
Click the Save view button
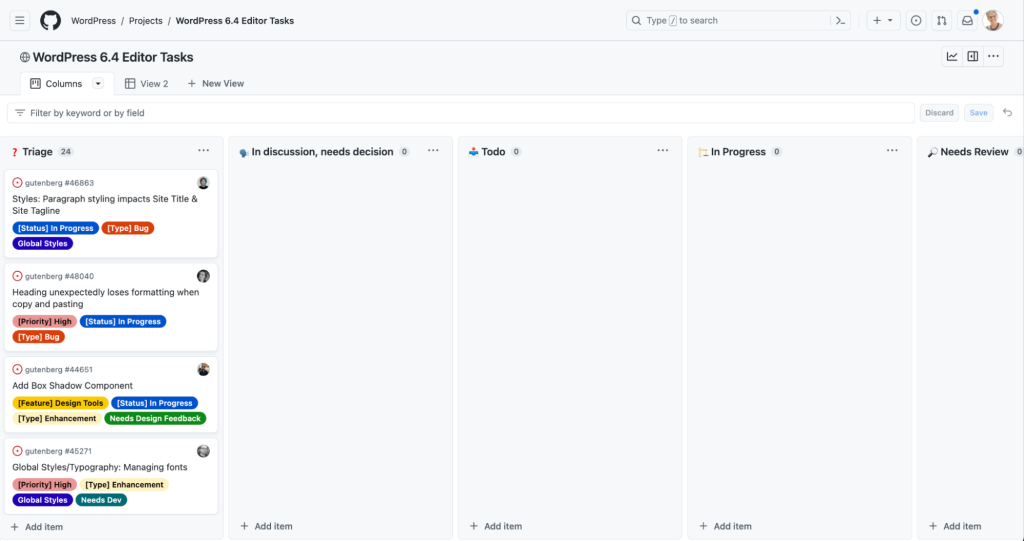click(978, 112)
